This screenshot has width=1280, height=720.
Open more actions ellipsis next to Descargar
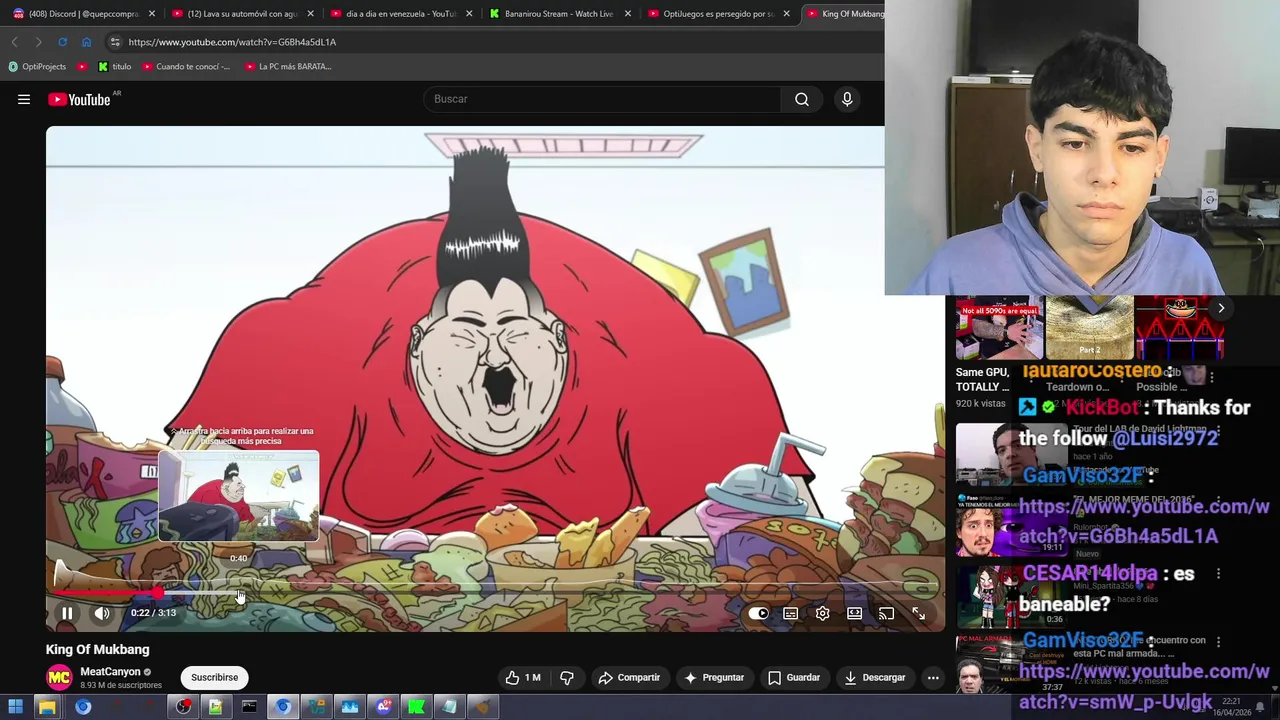click(x=933, y=677)
